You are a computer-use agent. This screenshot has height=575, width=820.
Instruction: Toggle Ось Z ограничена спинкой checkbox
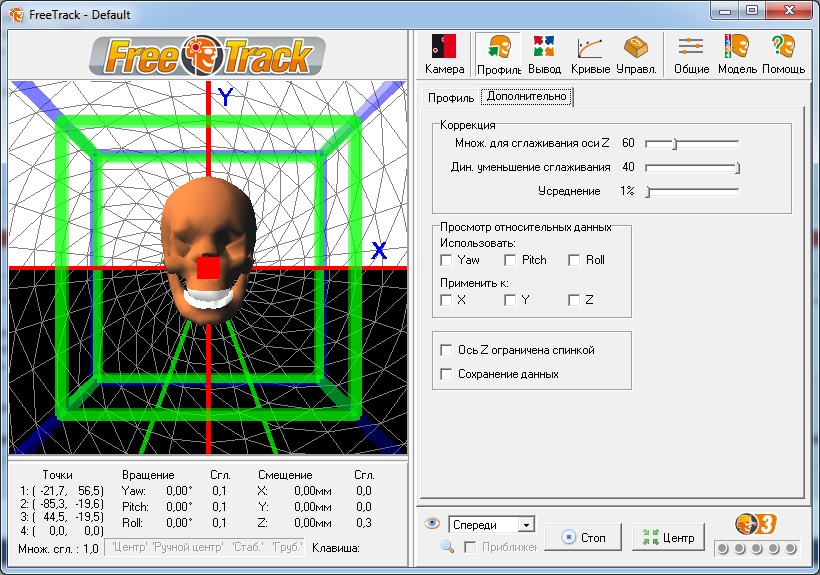tap(446, 350)
